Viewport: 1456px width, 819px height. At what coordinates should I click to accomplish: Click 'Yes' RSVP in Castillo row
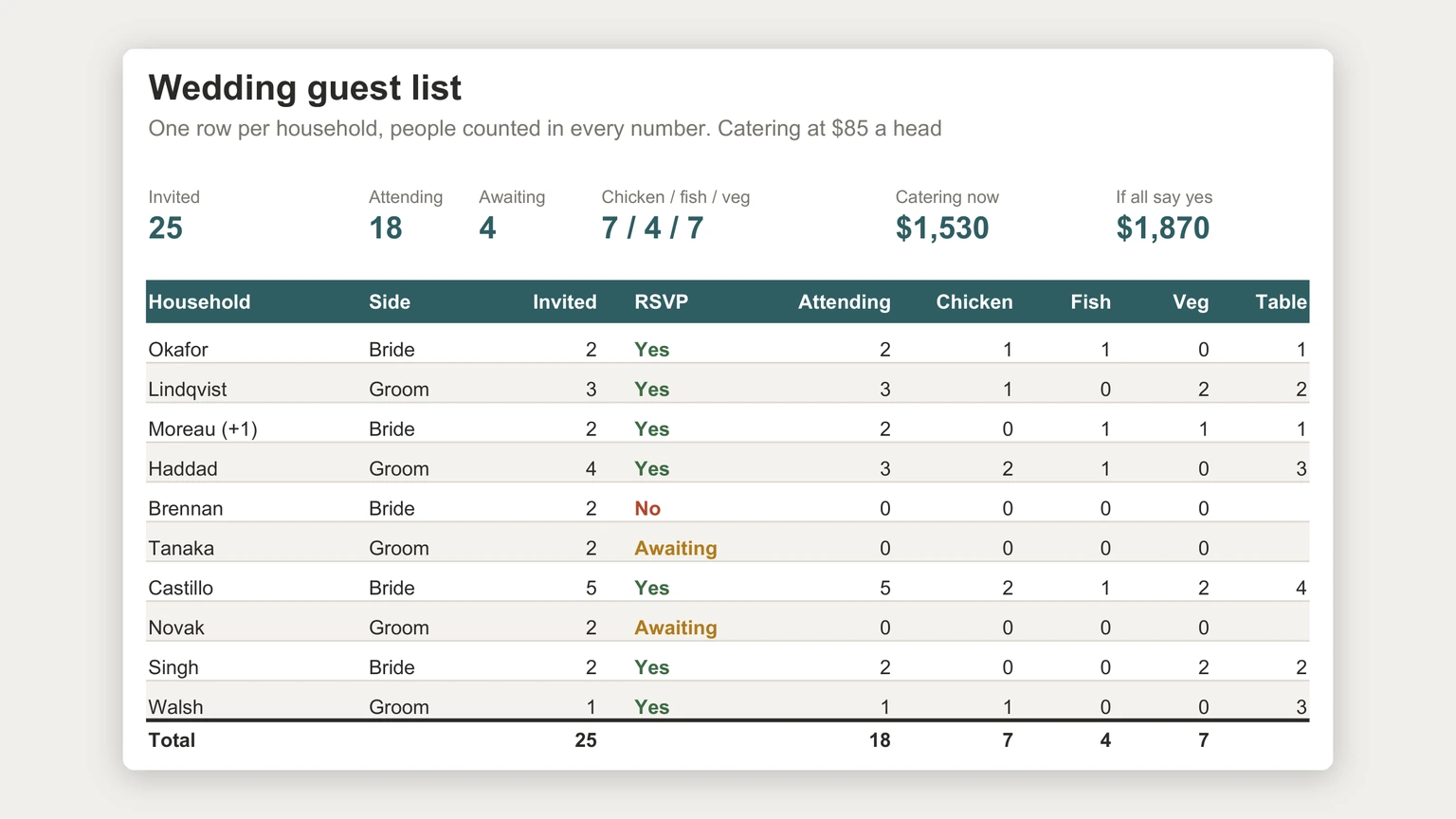(652, 588)
